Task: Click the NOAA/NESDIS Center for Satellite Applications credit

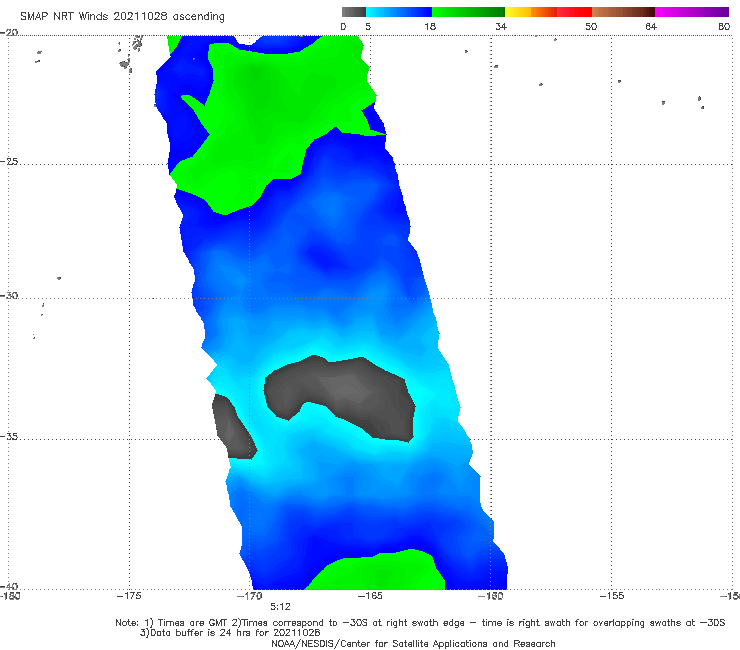Action: tap(413, 644)
